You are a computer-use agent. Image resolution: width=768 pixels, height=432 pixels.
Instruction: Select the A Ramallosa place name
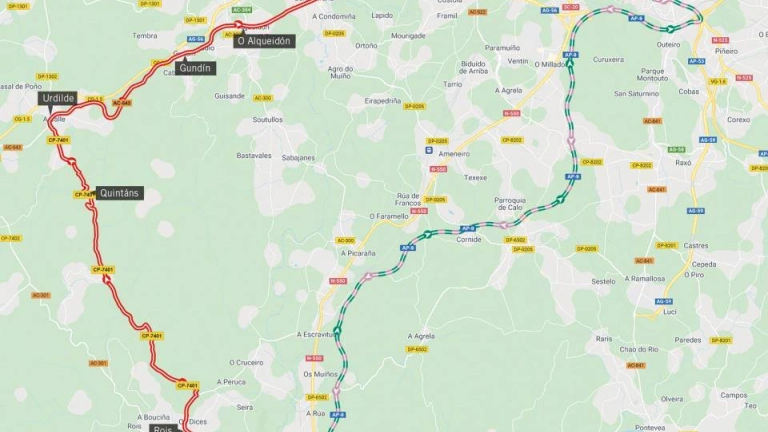645,278
